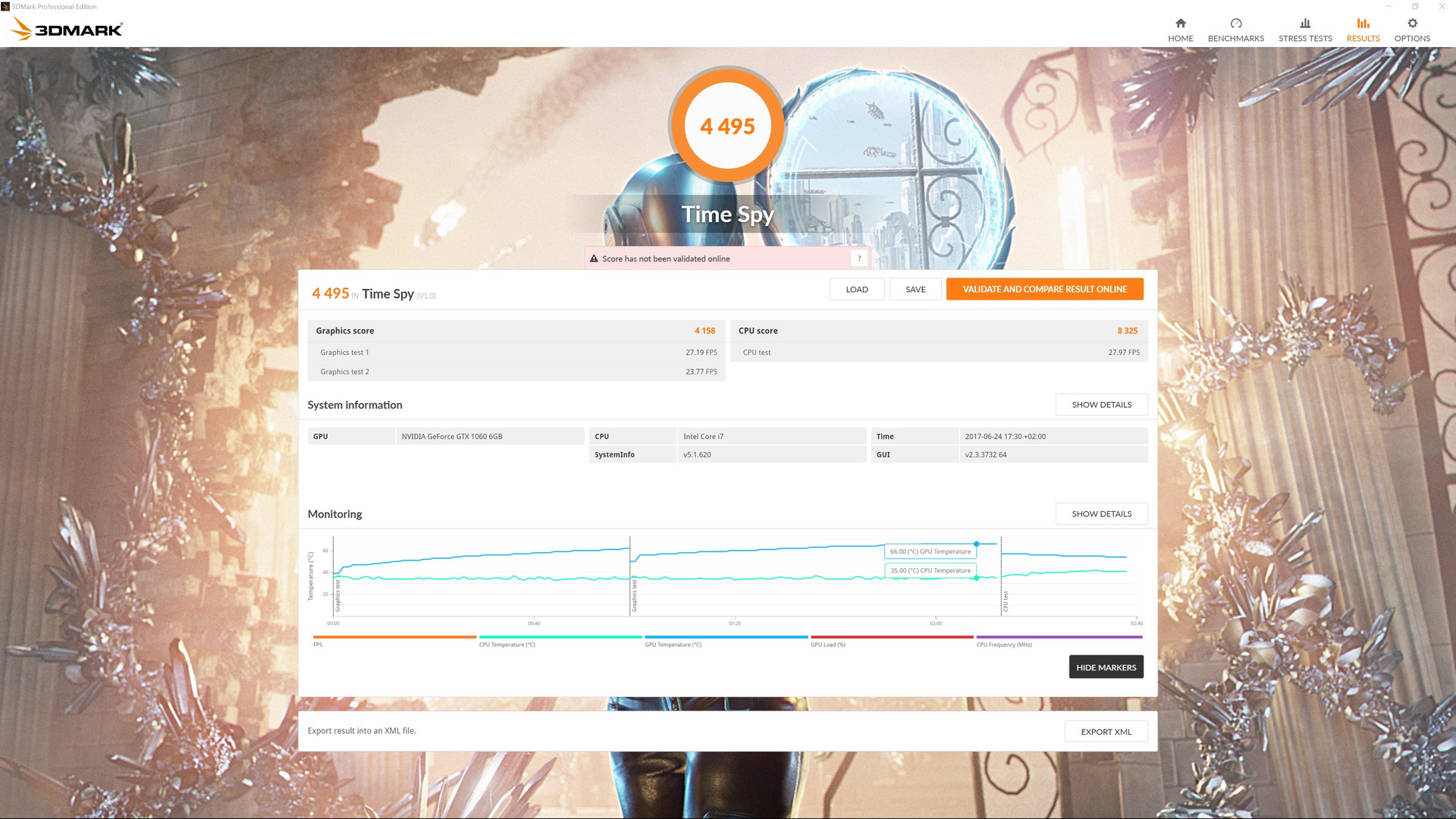Open the Options gear icon
Image resolution: width=1456 pixels, height=819 pixels.
coord(1412,24)
